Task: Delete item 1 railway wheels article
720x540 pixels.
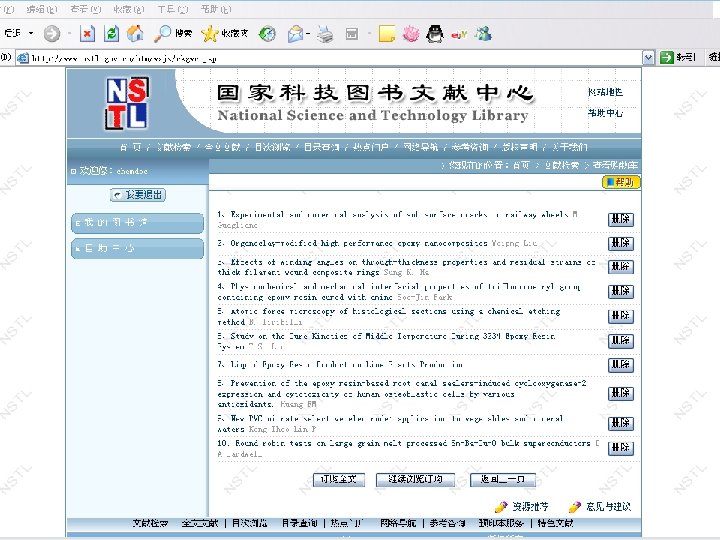Action: (x=621, y=219)
